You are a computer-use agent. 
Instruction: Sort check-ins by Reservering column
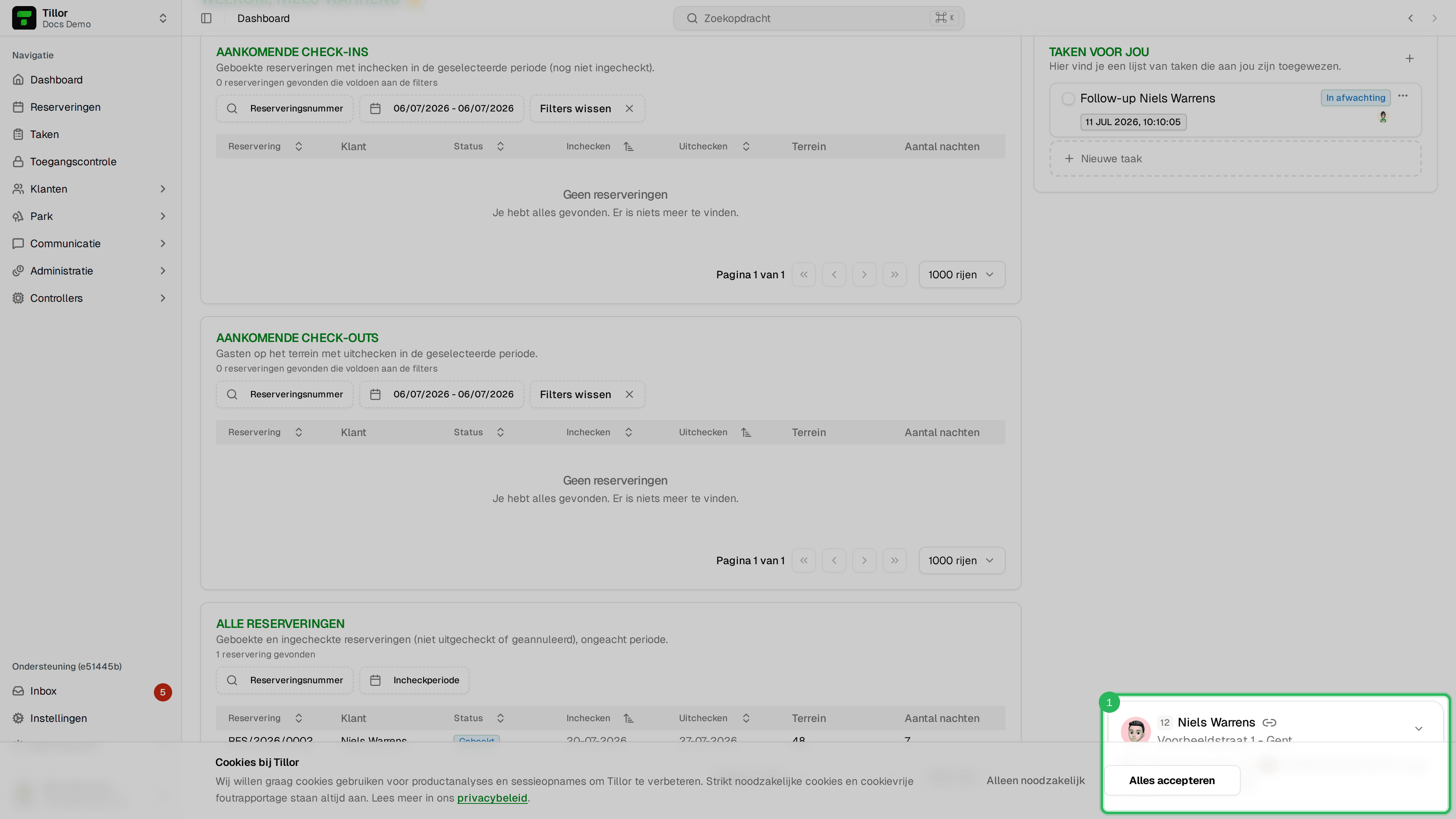(x=265, y=146)
